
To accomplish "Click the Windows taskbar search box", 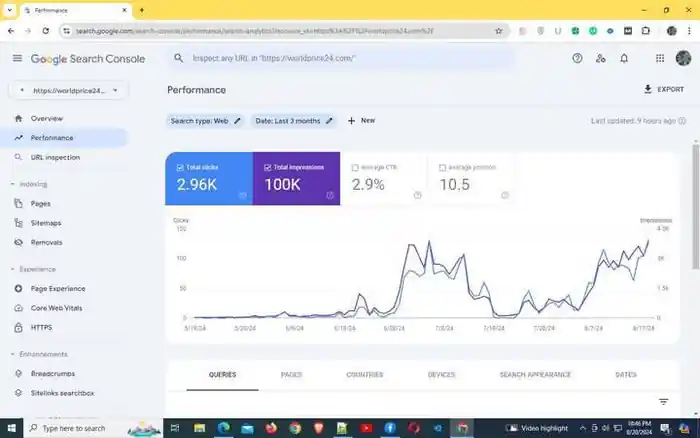I will coord(93,428).
